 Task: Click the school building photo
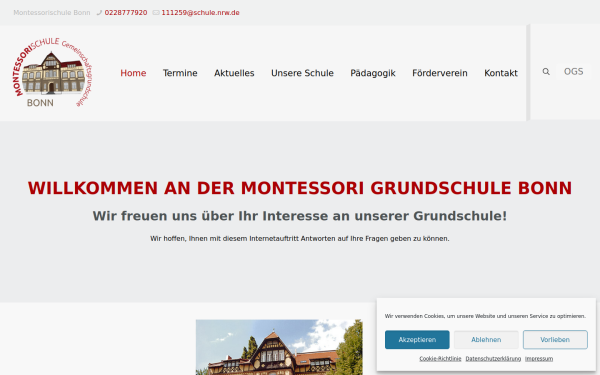coord(279,347)
